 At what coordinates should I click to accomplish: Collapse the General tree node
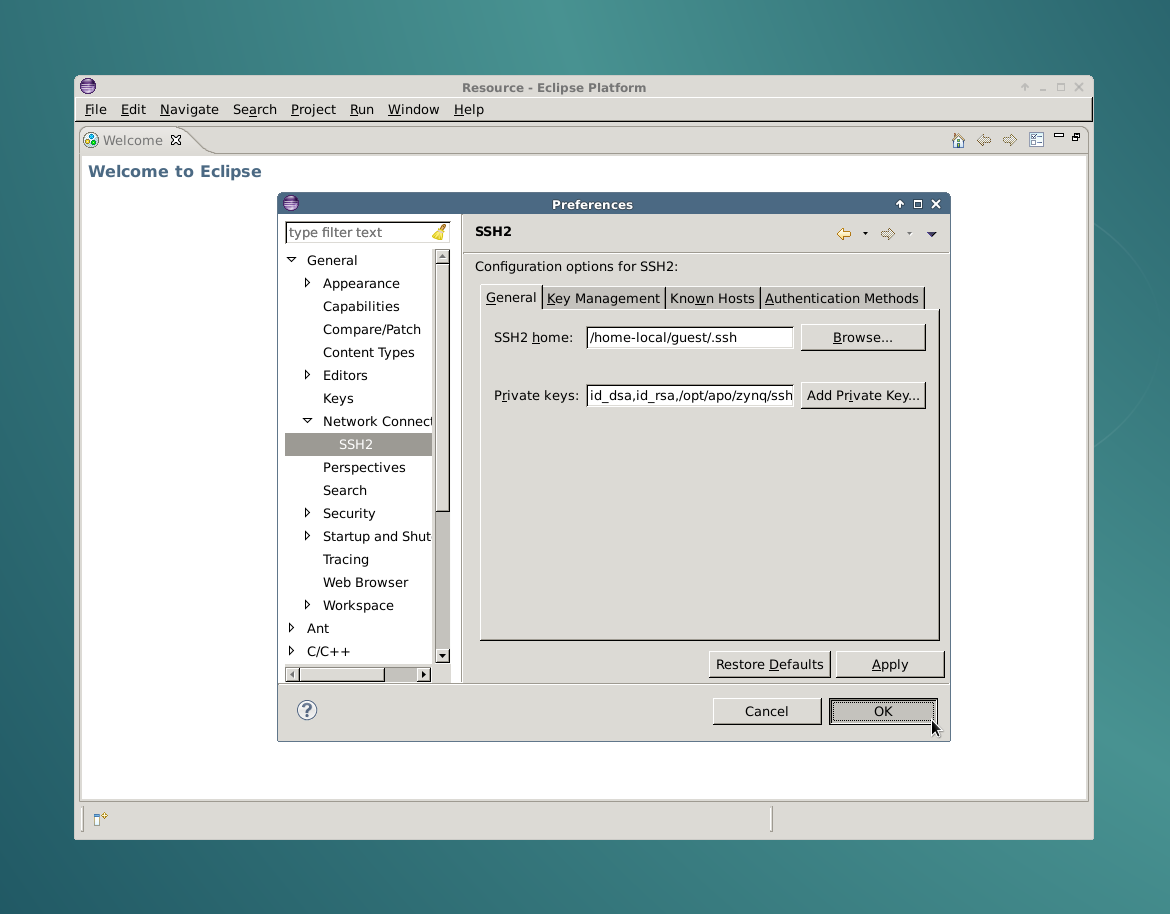coord(292,260)
